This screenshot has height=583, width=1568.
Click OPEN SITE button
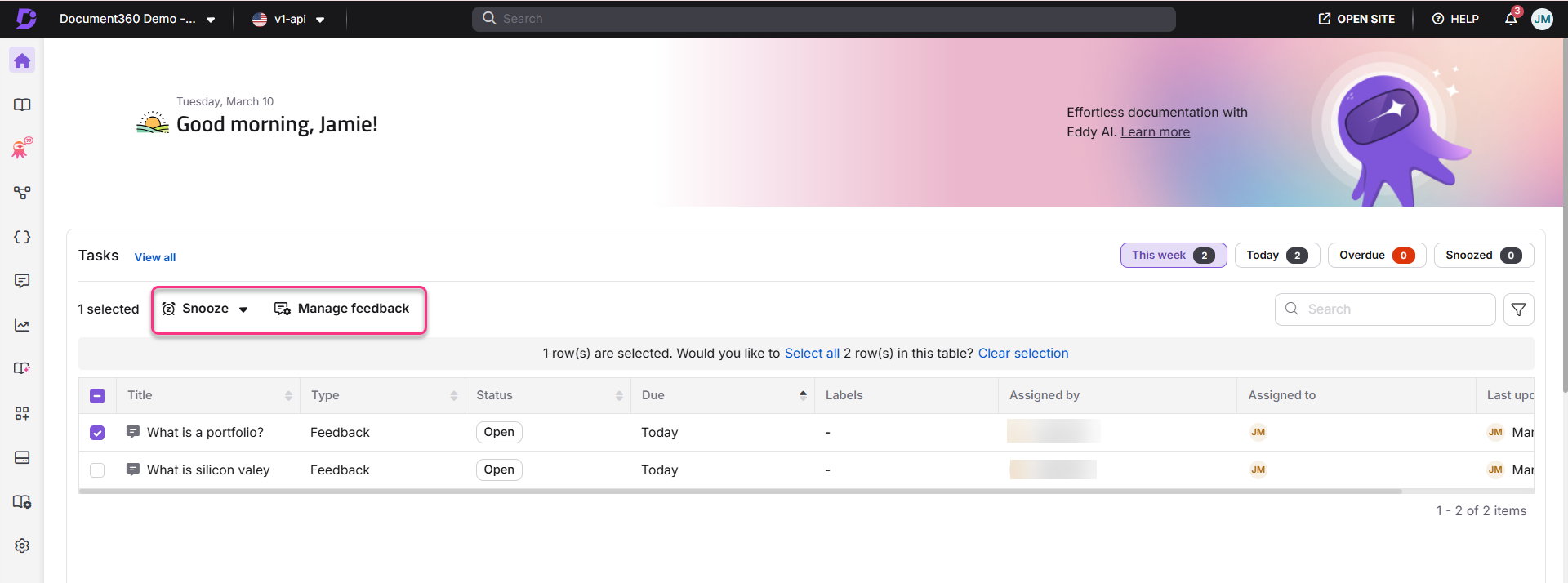pyautogui.click(x=1356, y=19)
